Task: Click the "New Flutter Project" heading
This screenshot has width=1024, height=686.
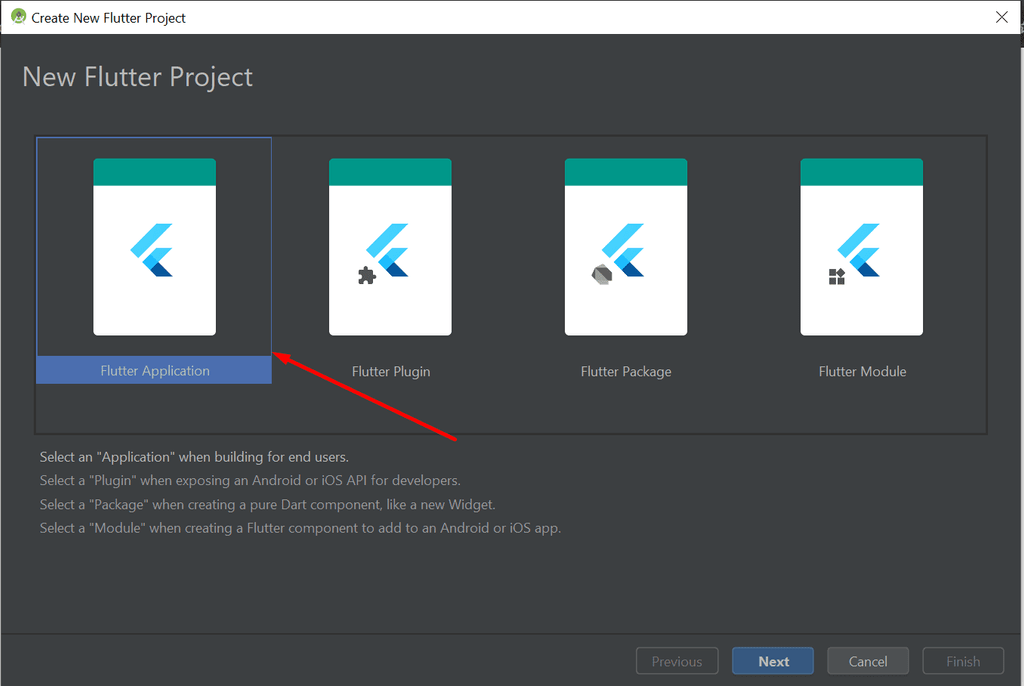Action: pos(138,77)
